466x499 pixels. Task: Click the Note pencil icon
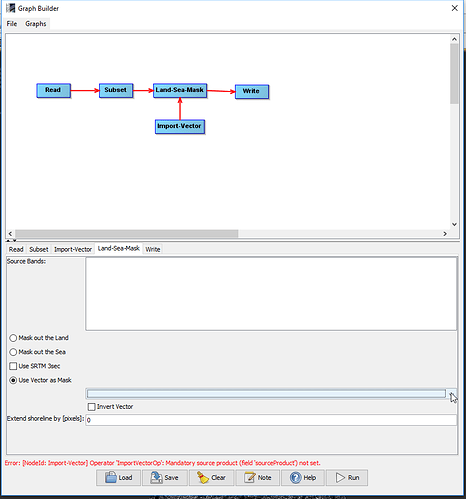(x=250, y=477)
